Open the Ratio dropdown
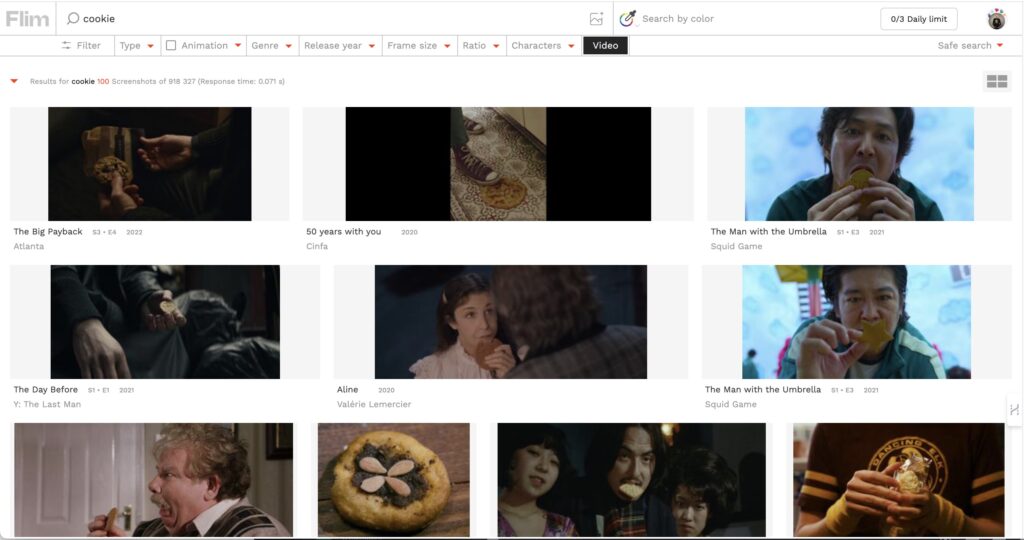 point(481,46)
